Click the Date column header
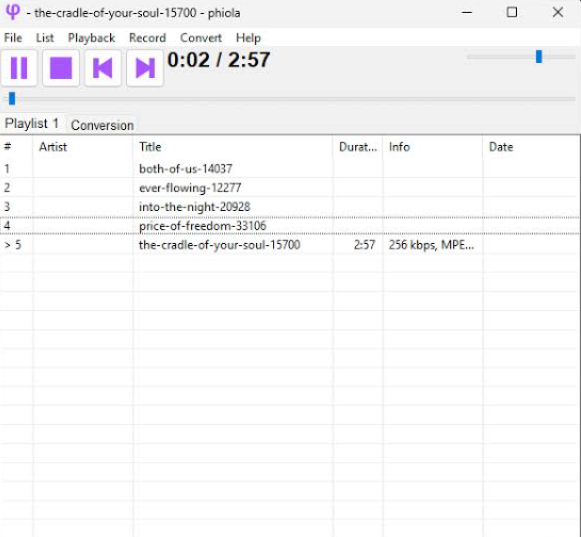Viewport: 581px width, 537px height. (531, 147)
